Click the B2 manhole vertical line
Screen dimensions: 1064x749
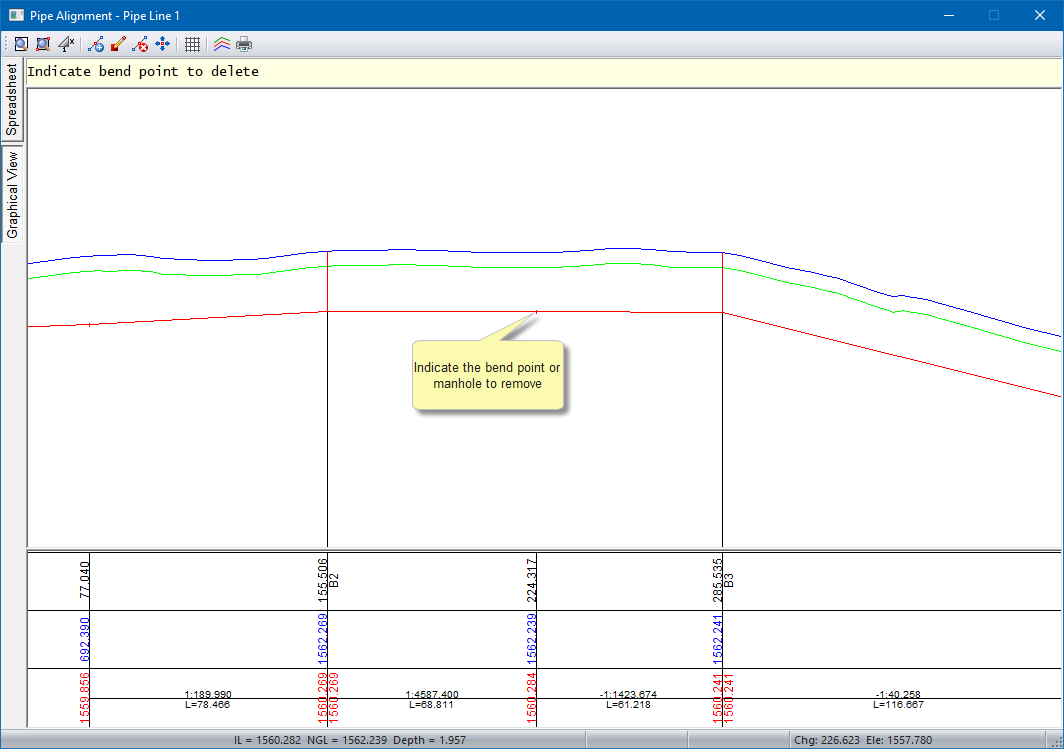point(328,420)
